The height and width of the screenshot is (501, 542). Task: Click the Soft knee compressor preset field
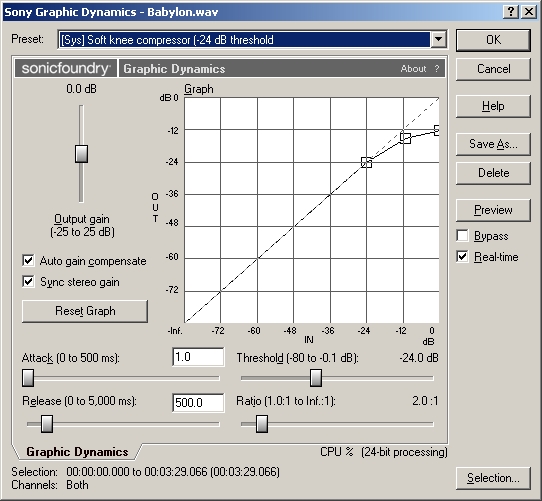click(244, 40)
